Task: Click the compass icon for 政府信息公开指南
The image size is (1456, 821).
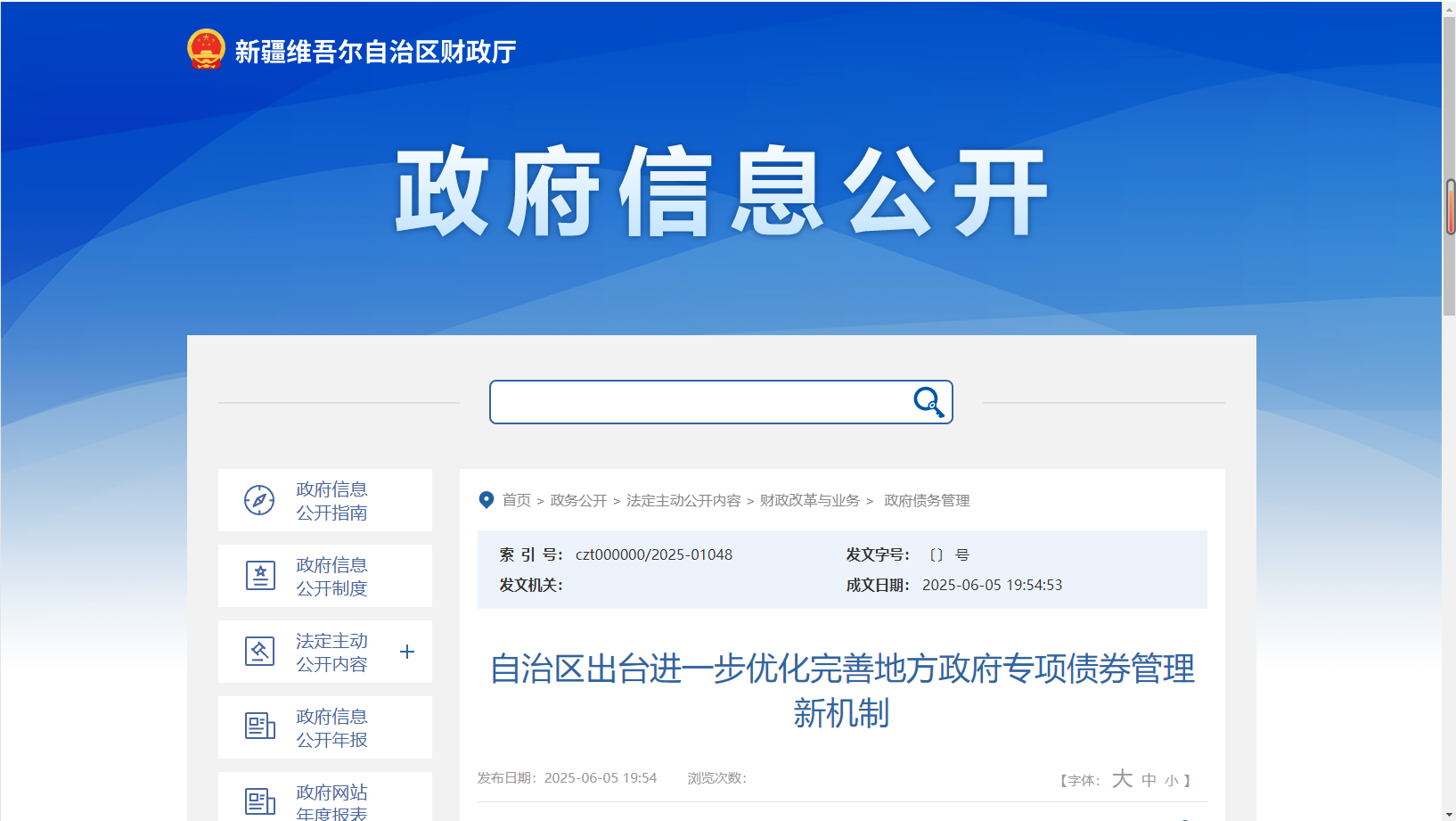Action: 259,500
